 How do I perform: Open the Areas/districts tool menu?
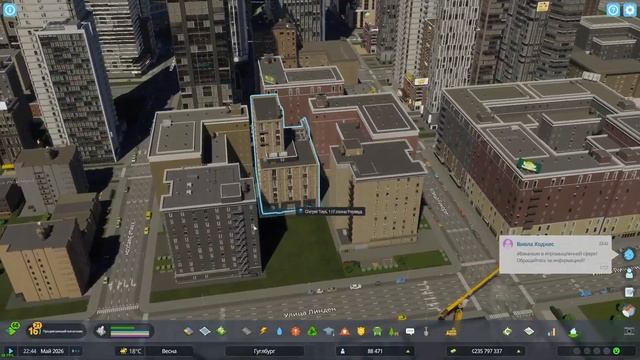click(205, 331)
